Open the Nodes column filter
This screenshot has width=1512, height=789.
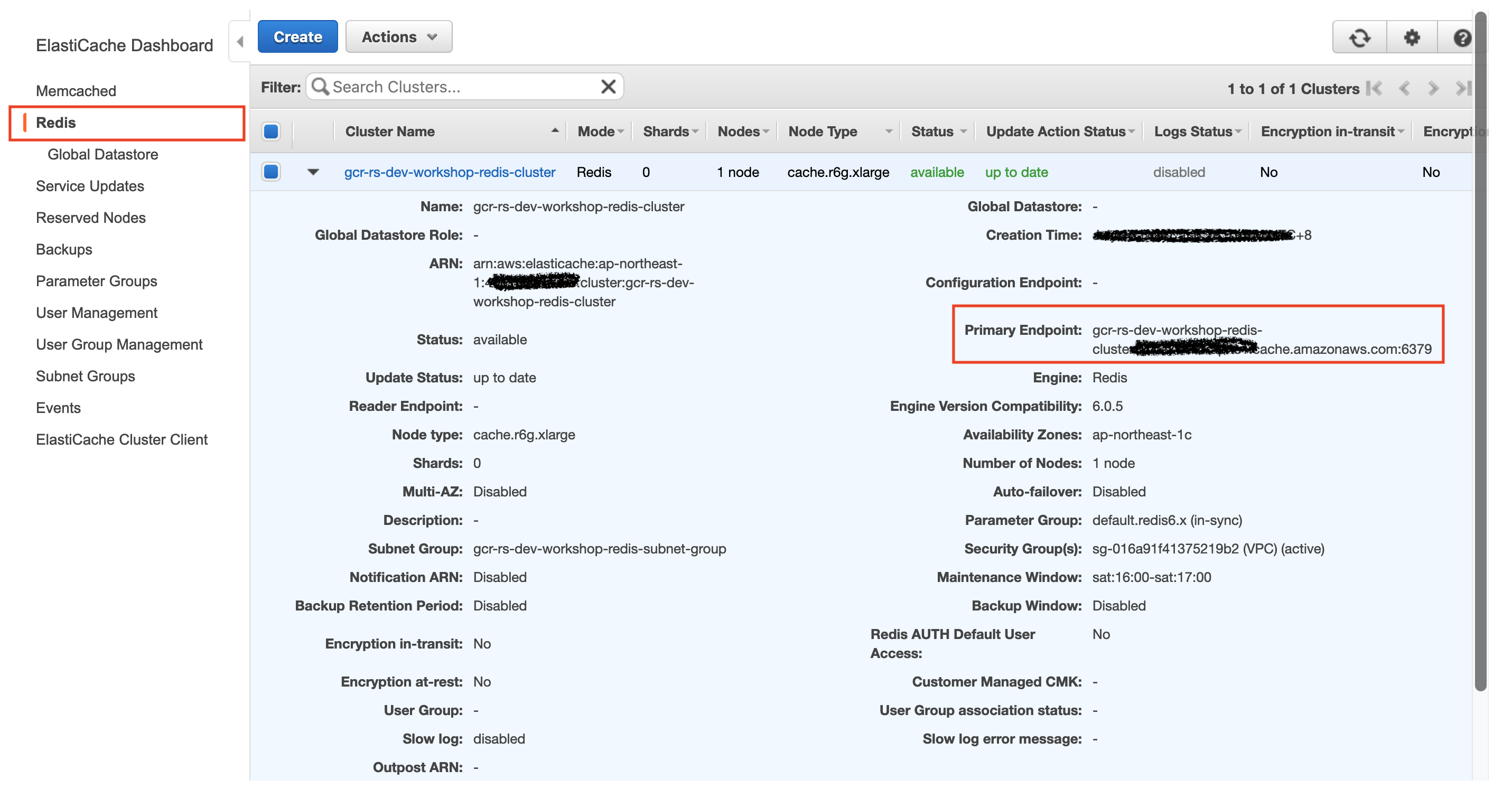pyautogui.click(x=766, y=131)
